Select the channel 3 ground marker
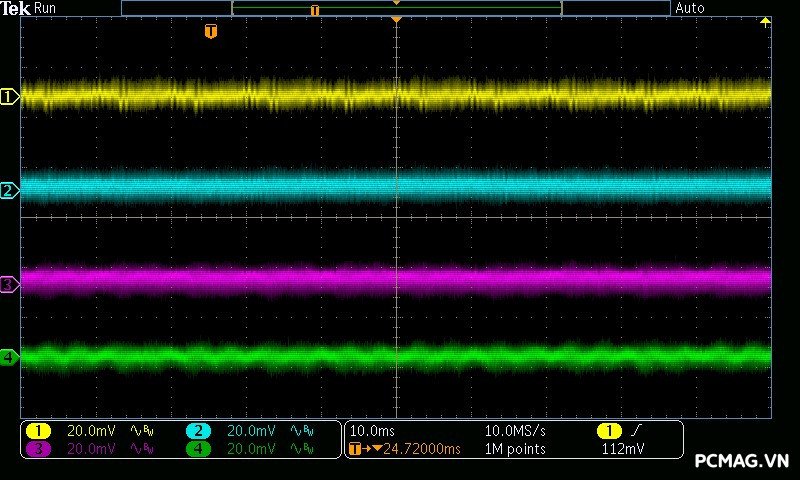Image resolution: width=800 pixels, height=480 pixels. [9, 285]
